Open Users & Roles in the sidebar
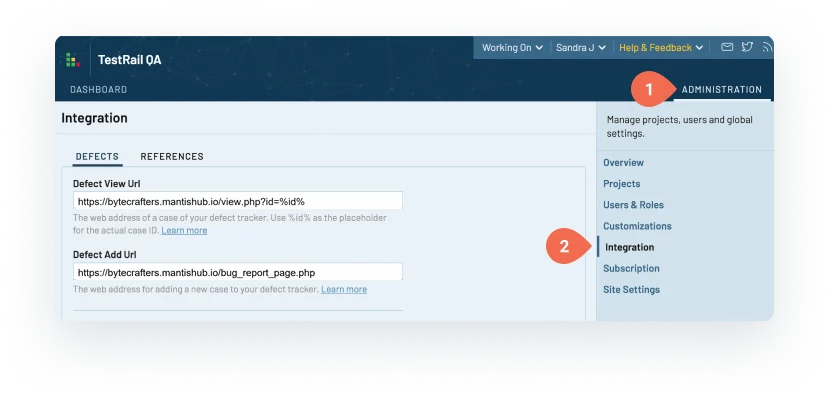 [633, 205]
